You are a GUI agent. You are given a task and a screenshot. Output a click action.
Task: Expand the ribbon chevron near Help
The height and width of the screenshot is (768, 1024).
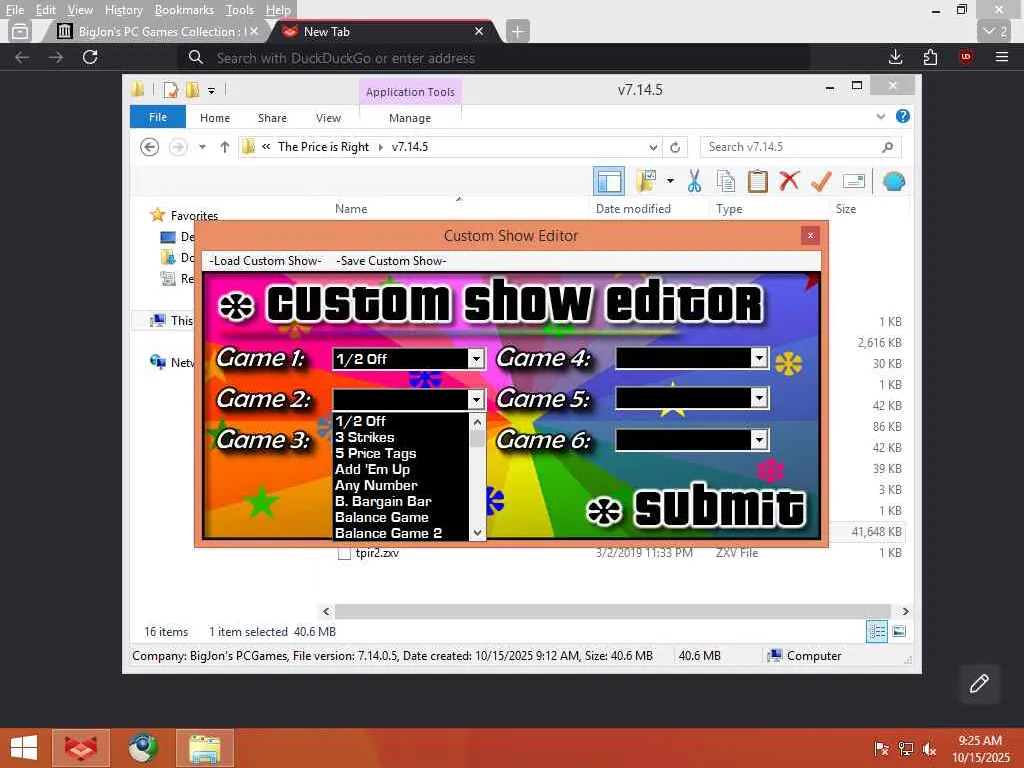point(881,116)
